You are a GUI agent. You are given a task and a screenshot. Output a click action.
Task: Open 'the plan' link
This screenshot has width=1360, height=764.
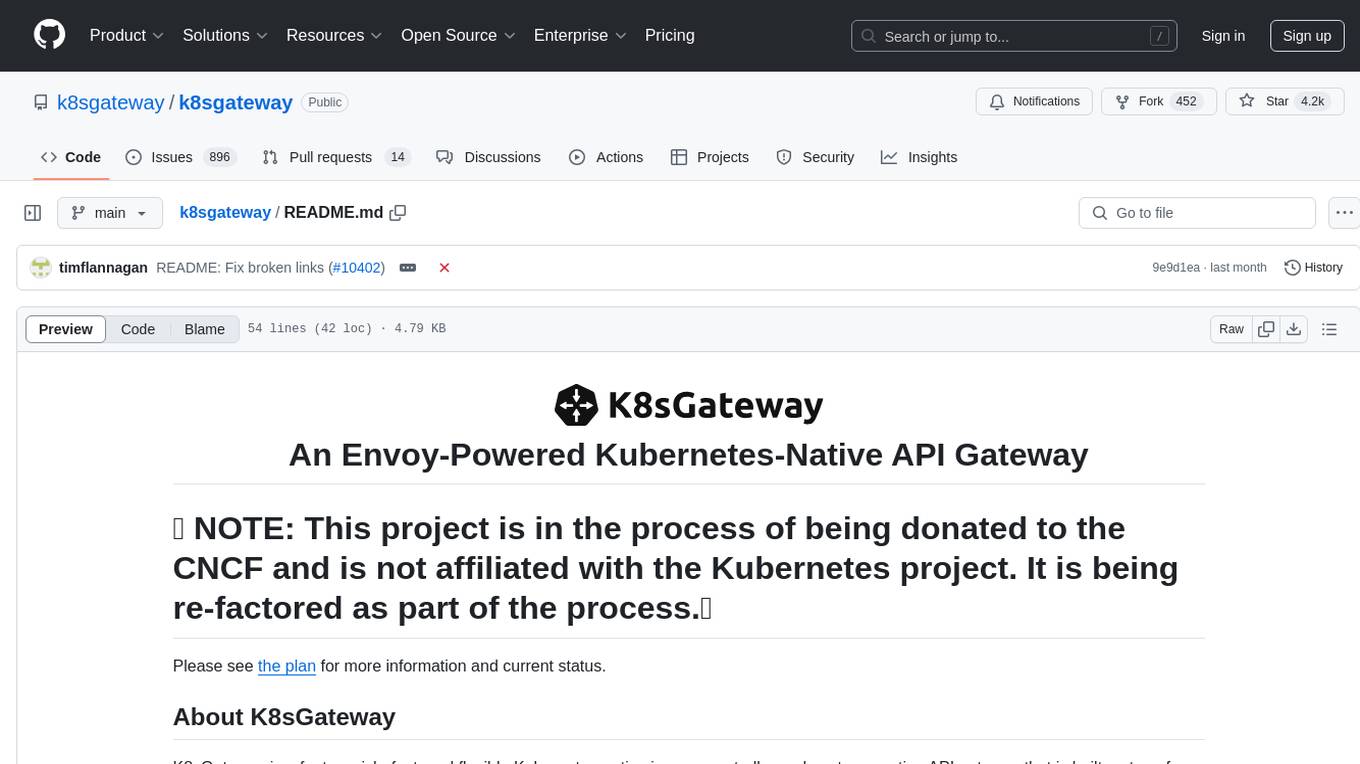[287, 666]
